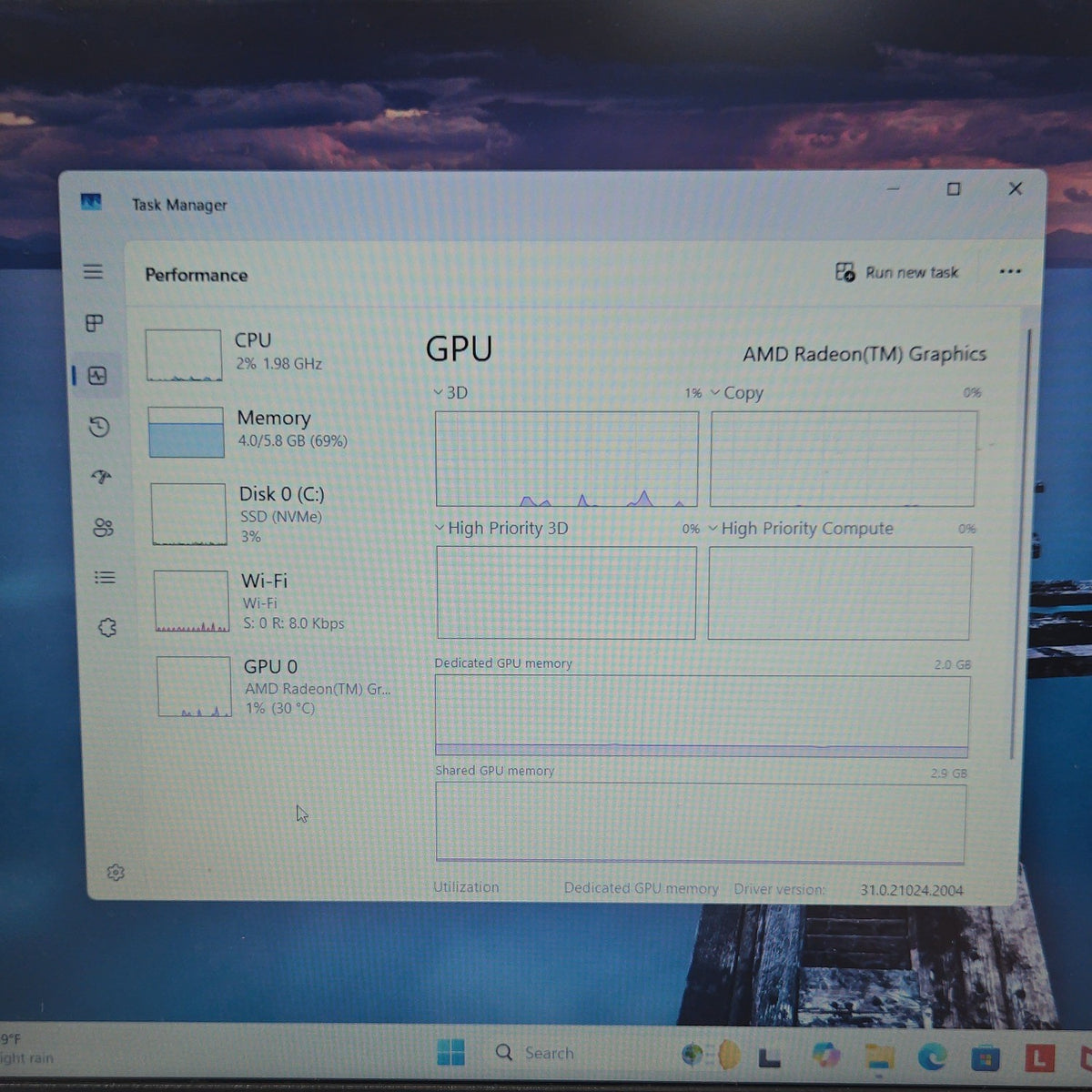Click the '2% 1.98 GHz' CPU reading
The image size is (1092, 1092).
point(278,363)
